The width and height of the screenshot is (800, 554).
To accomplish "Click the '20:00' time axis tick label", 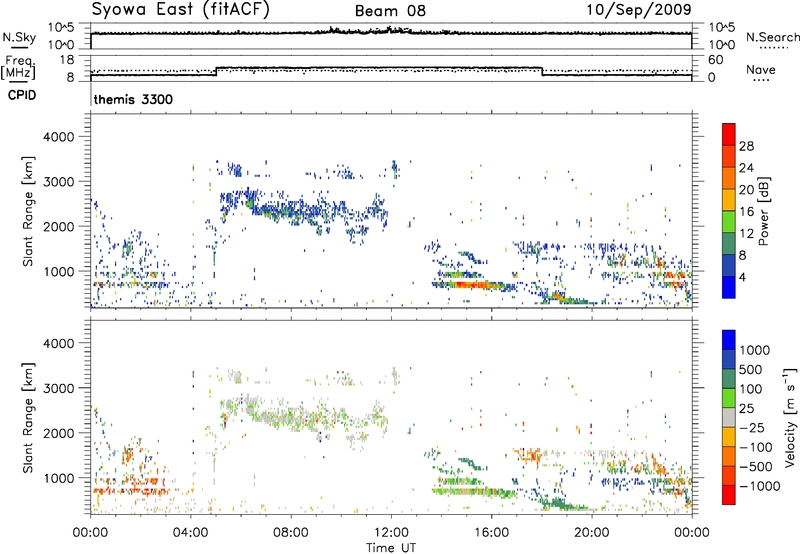I will [592, 533].
